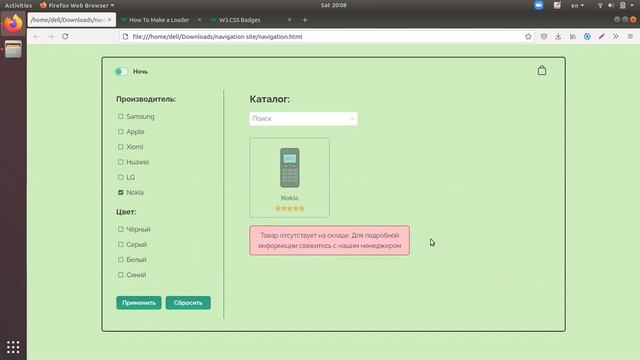The height and width of the screenshot is (360, 640).
Task: Click the purple pen extension icon
Action: coord(601,36)
